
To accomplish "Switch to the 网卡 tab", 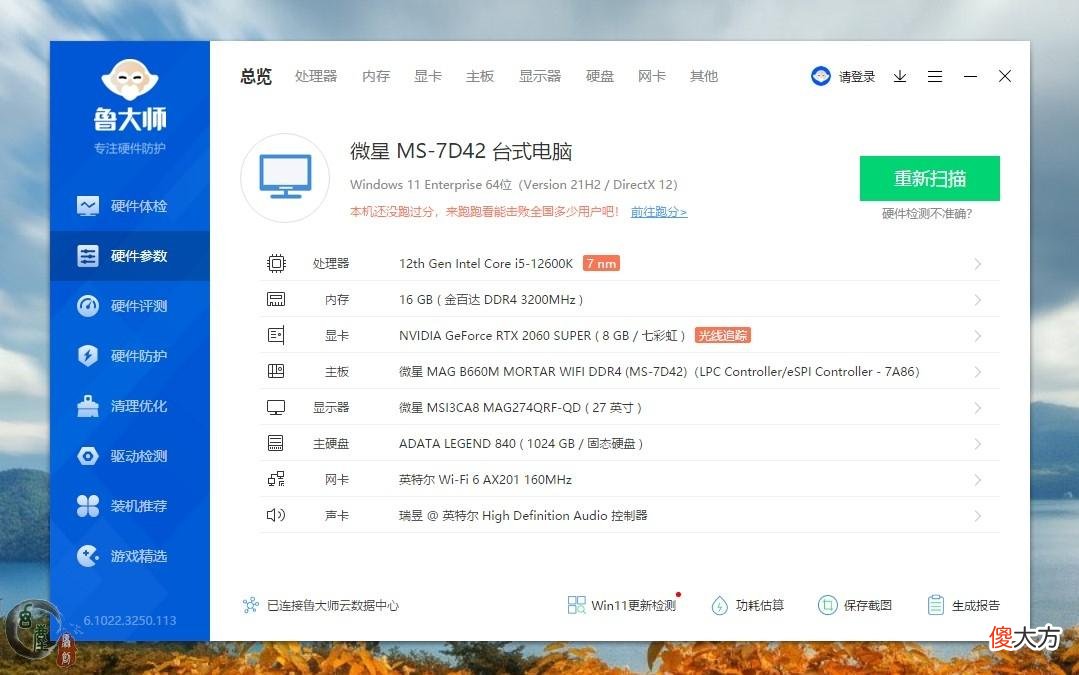I will tap(652, 76).
